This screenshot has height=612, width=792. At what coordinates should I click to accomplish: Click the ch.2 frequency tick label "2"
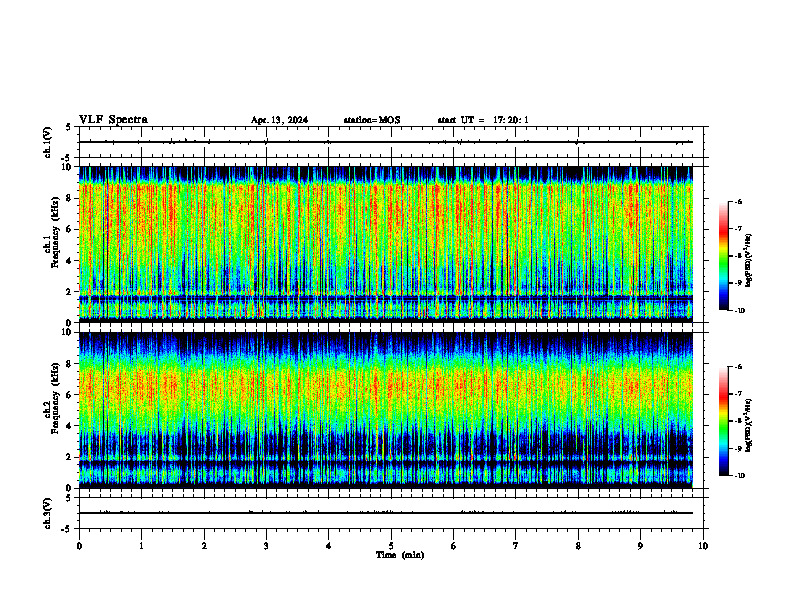pyautogui.click(x=70, y=457)
